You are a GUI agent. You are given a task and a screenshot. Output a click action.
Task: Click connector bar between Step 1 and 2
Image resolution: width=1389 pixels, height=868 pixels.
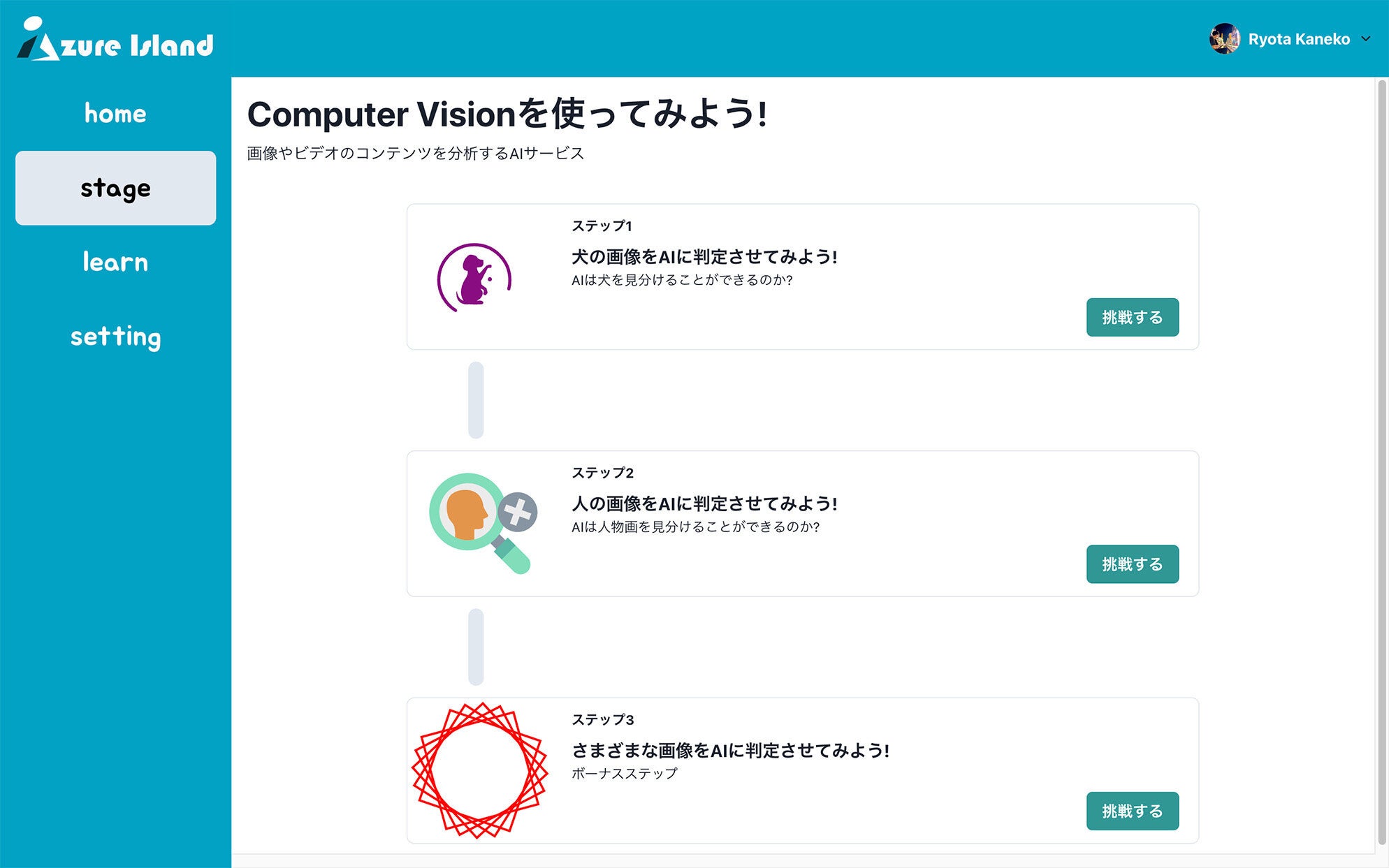tap(476, 400)
